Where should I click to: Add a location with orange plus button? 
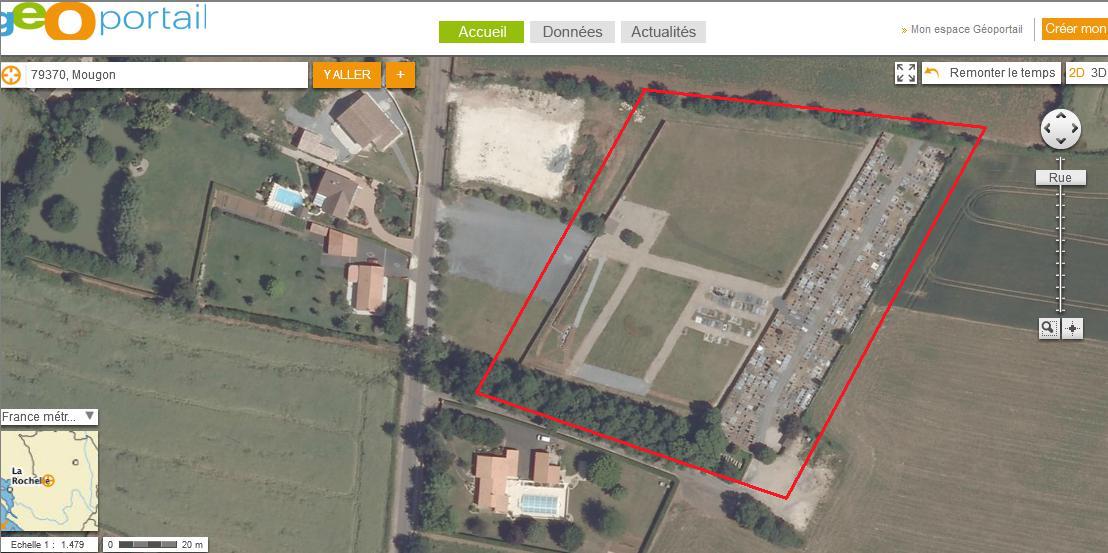pyautogui.click(x=401, y=75)
